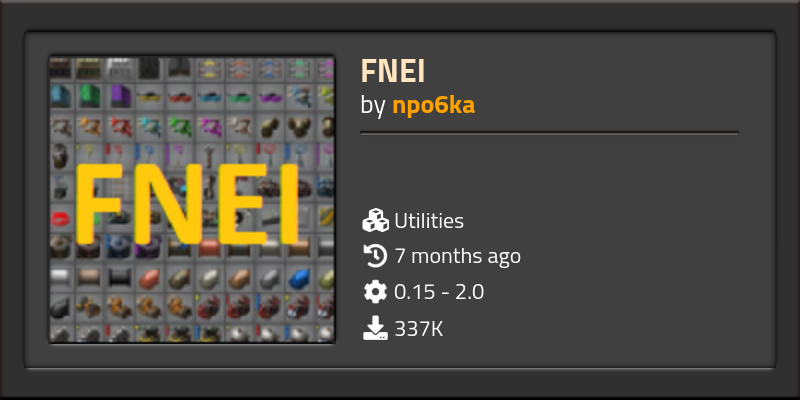
Task: Select the Utilities category label
Action: 429,221
